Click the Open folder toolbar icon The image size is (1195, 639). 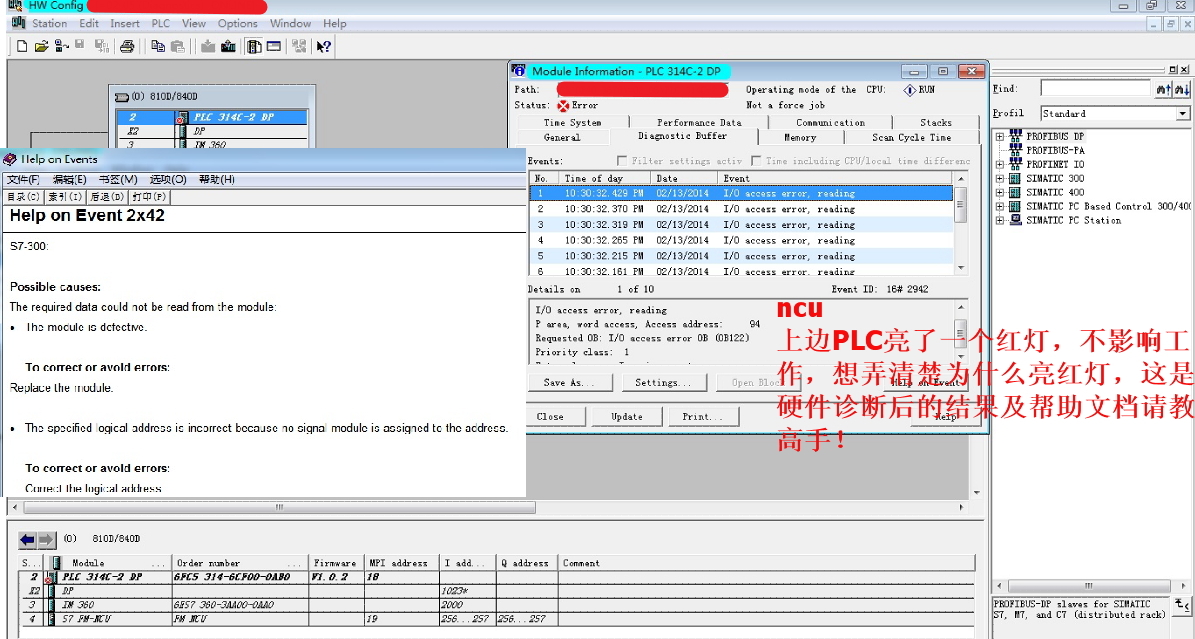pos(41,47)
